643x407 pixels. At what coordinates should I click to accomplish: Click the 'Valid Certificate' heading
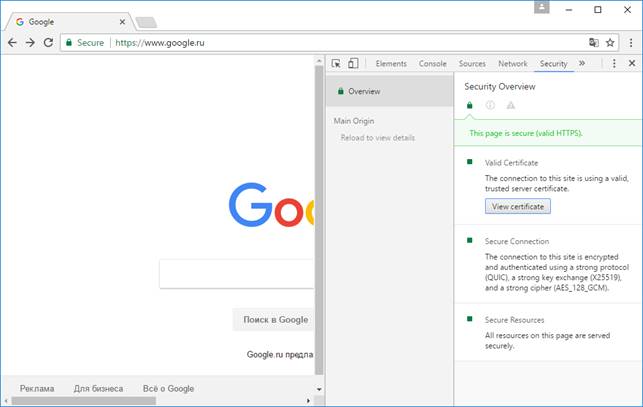pyautogui.click(x=511, y=163)
